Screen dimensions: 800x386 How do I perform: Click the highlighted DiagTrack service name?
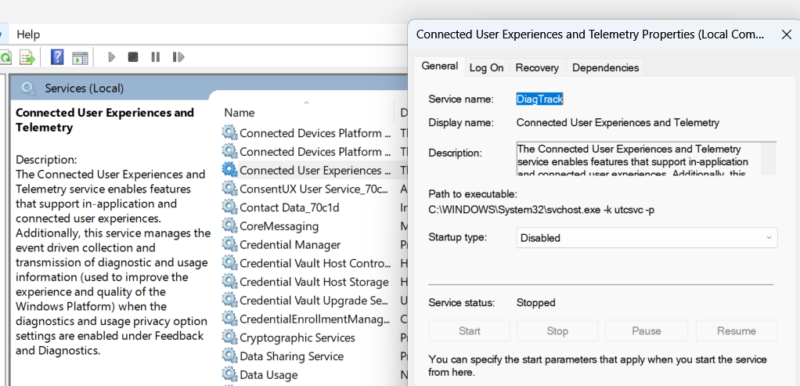pos(539,99)
